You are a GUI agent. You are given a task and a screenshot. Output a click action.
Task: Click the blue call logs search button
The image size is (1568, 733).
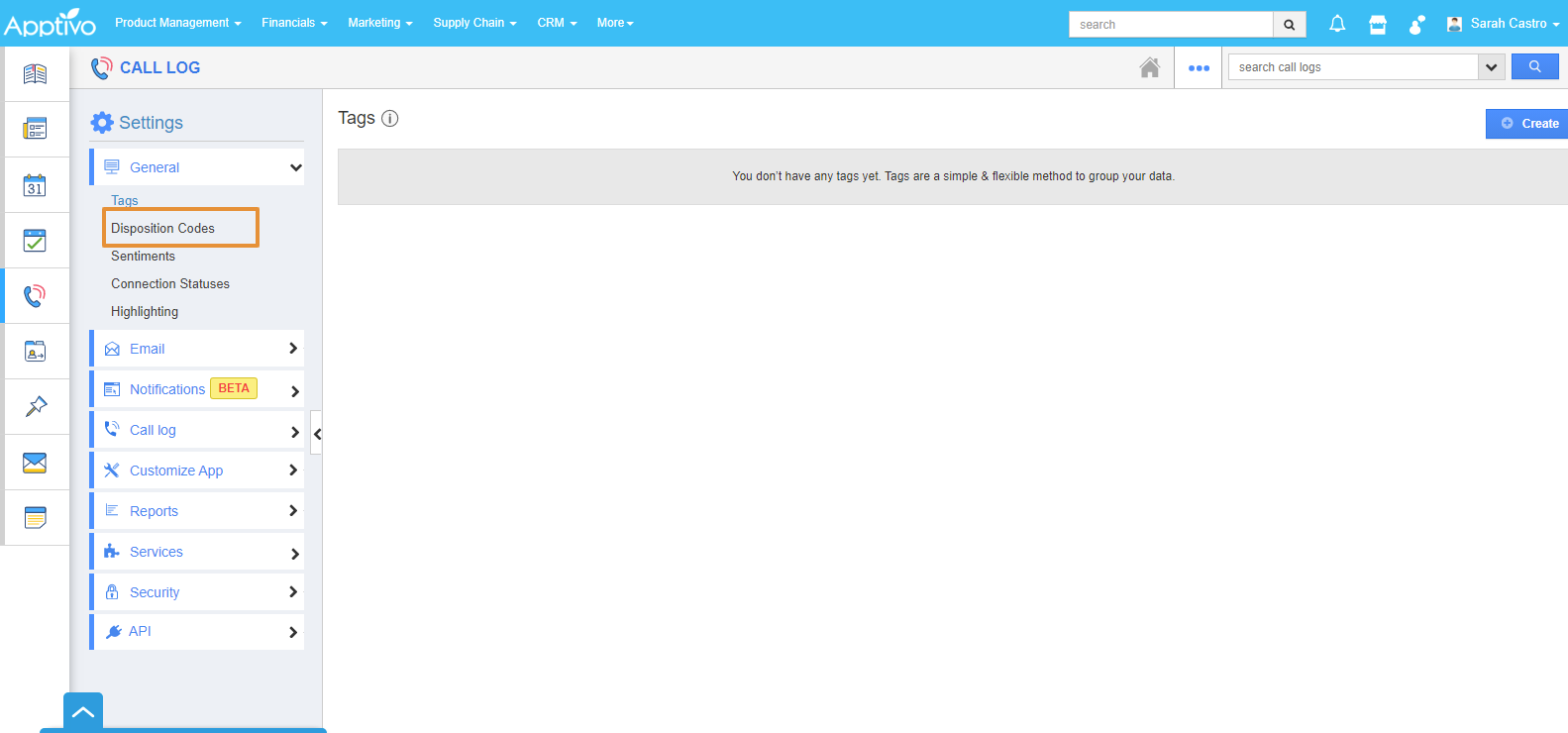pos(1535,67)
